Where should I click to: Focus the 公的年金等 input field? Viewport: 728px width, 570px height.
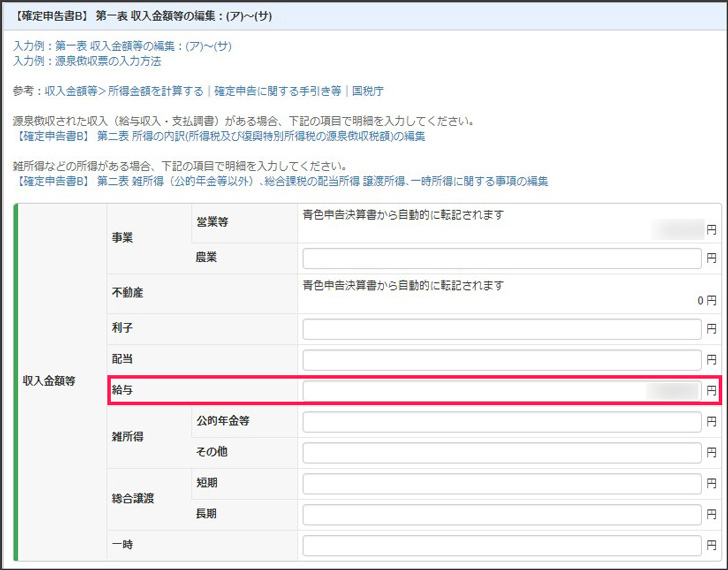tap(502, 422)
